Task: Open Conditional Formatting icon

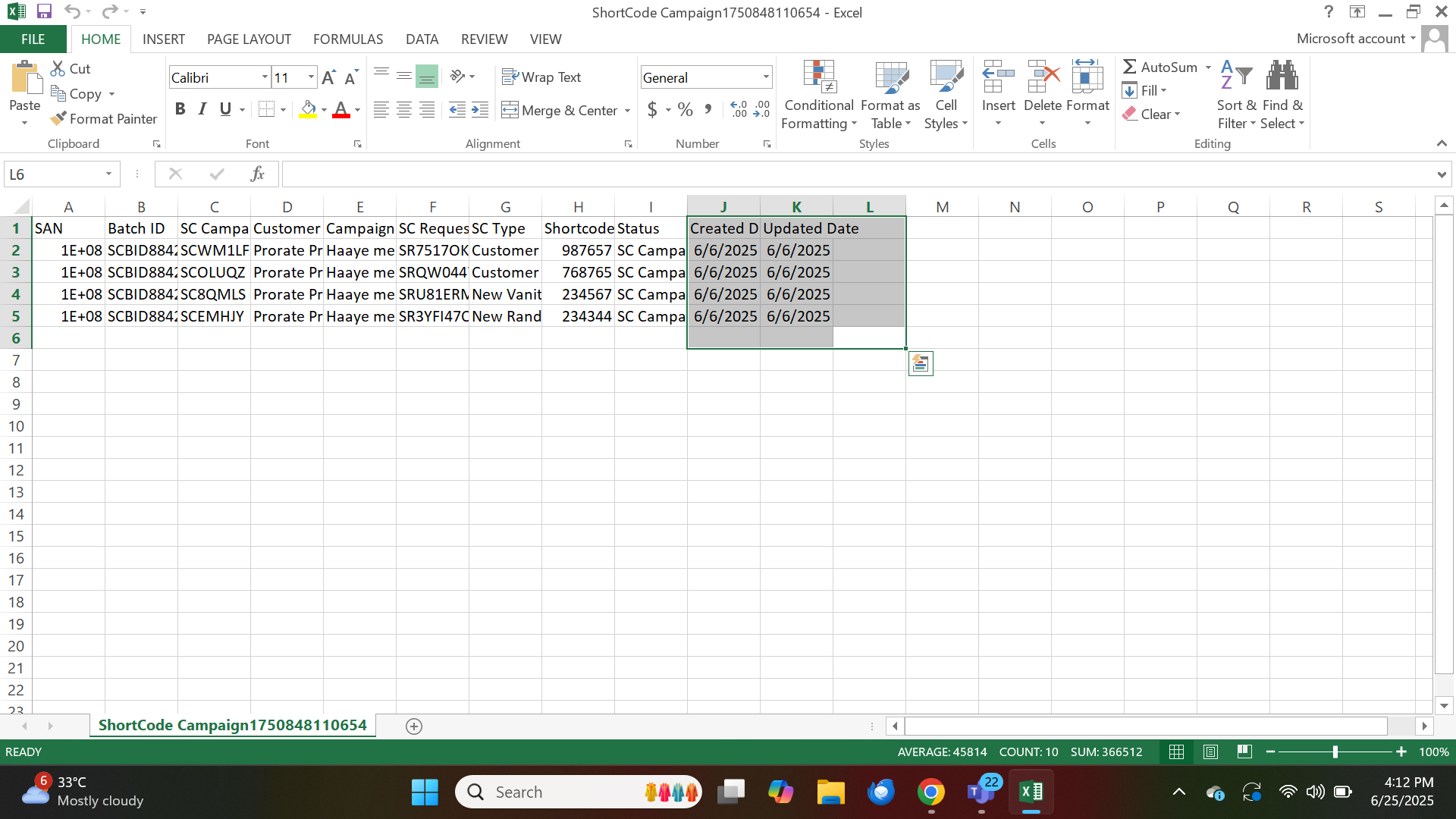Action: tap(819, 77)
